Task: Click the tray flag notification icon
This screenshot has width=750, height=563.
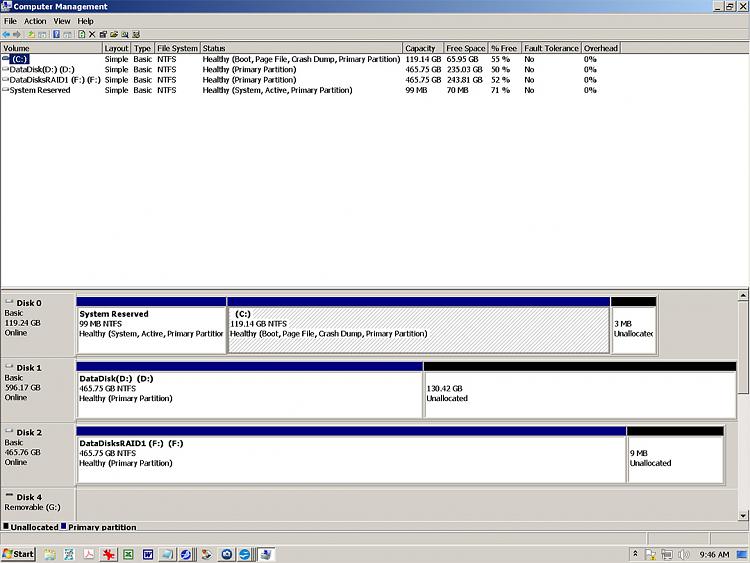Action: tap(650, 554)
